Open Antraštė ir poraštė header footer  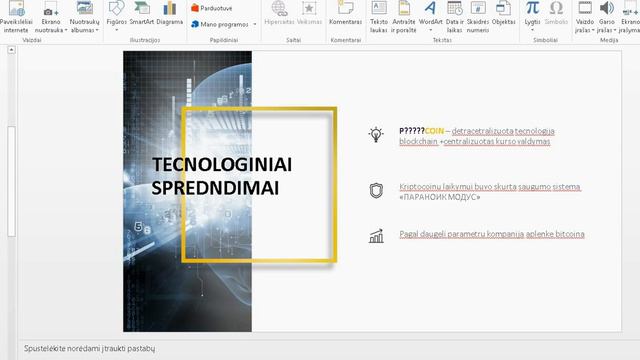404,17
